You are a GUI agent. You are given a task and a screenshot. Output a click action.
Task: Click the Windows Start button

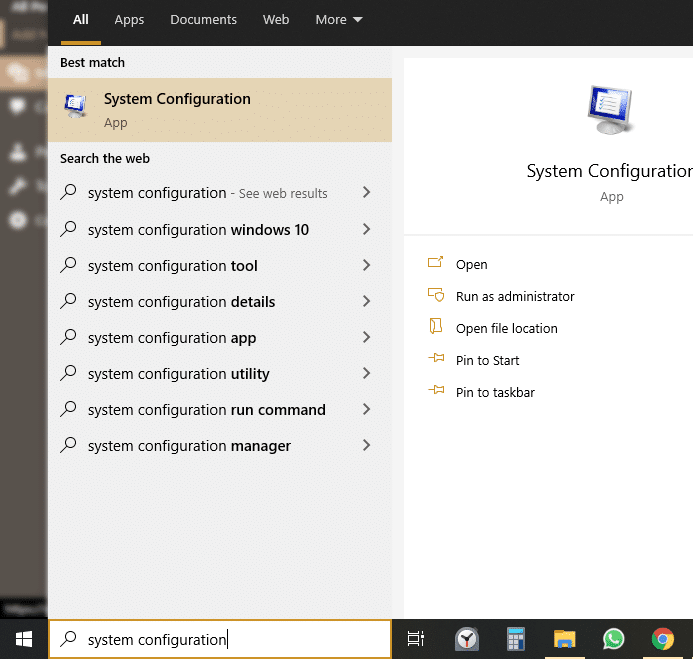(x=23, y=639)
